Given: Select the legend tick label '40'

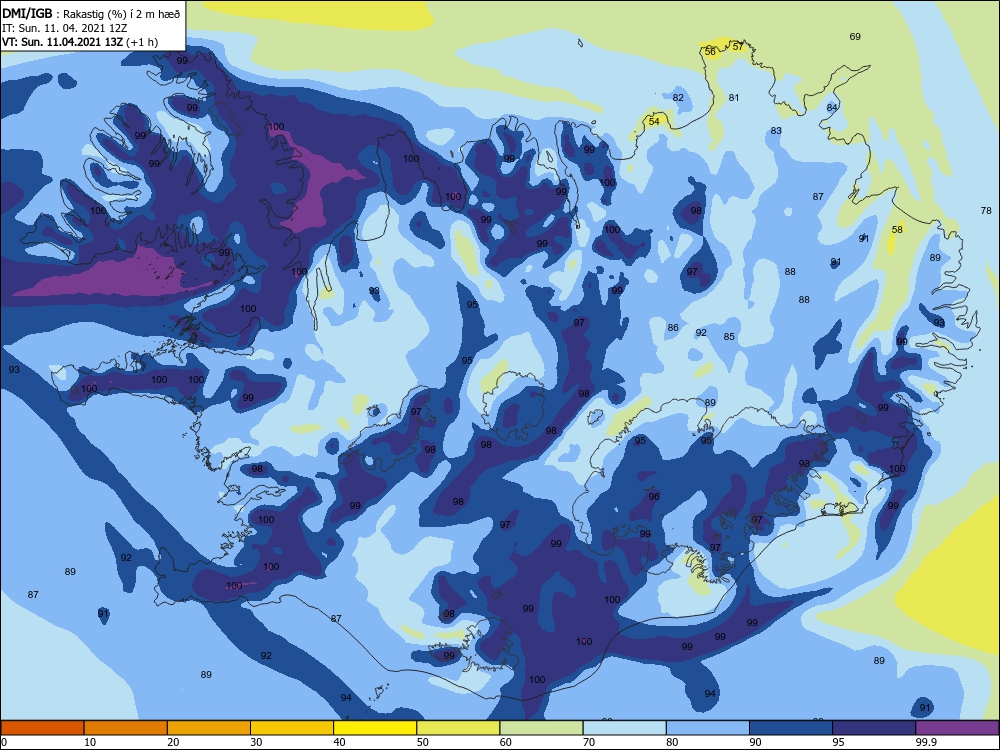Looking at the screenshot, I should click(339, 742).
